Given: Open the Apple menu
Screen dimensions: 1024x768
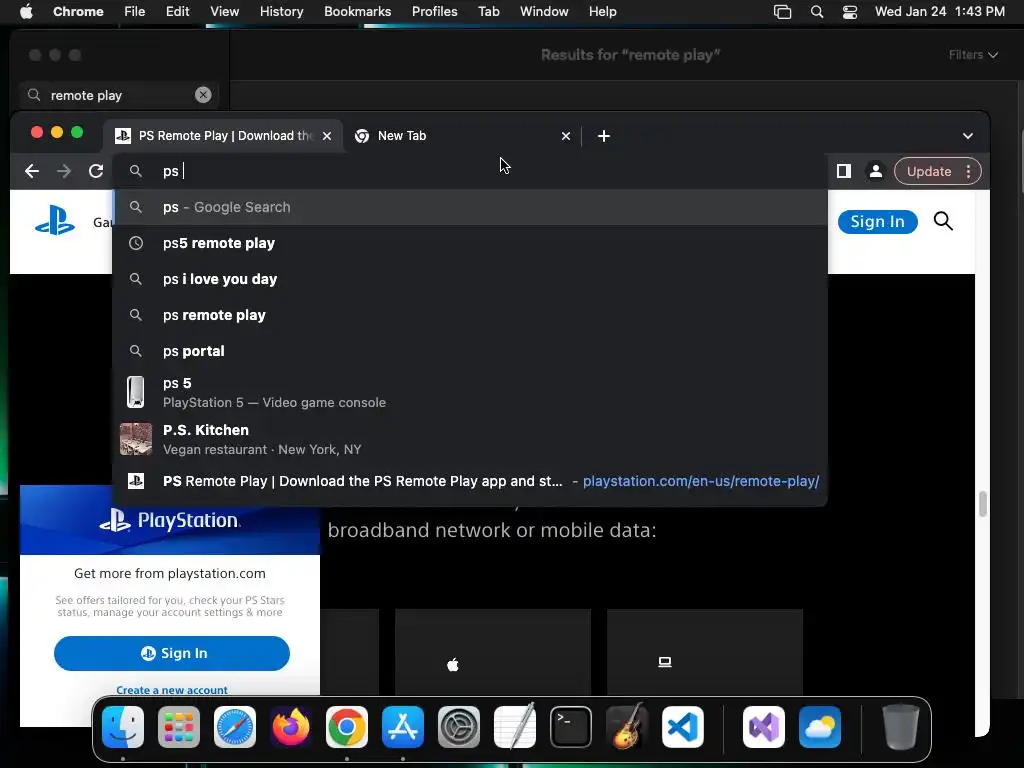Looking at the screenshot, I should [26, 11].
